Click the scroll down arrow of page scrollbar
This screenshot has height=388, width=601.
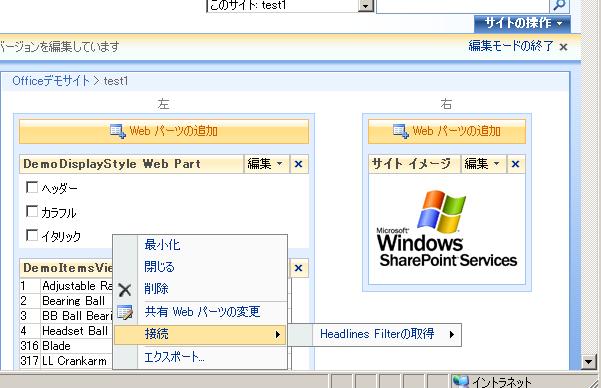click(x=589, y=362)
